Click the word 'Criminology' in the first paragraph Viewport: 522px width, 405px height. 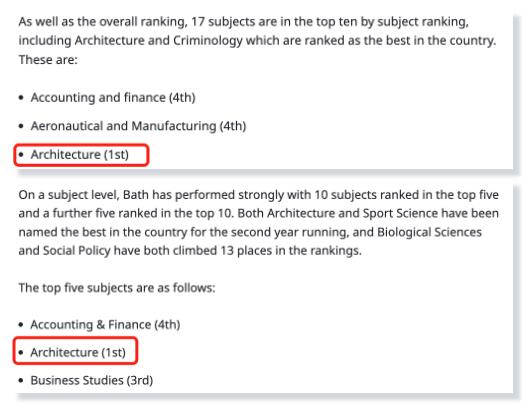click(x=208, y=41)
